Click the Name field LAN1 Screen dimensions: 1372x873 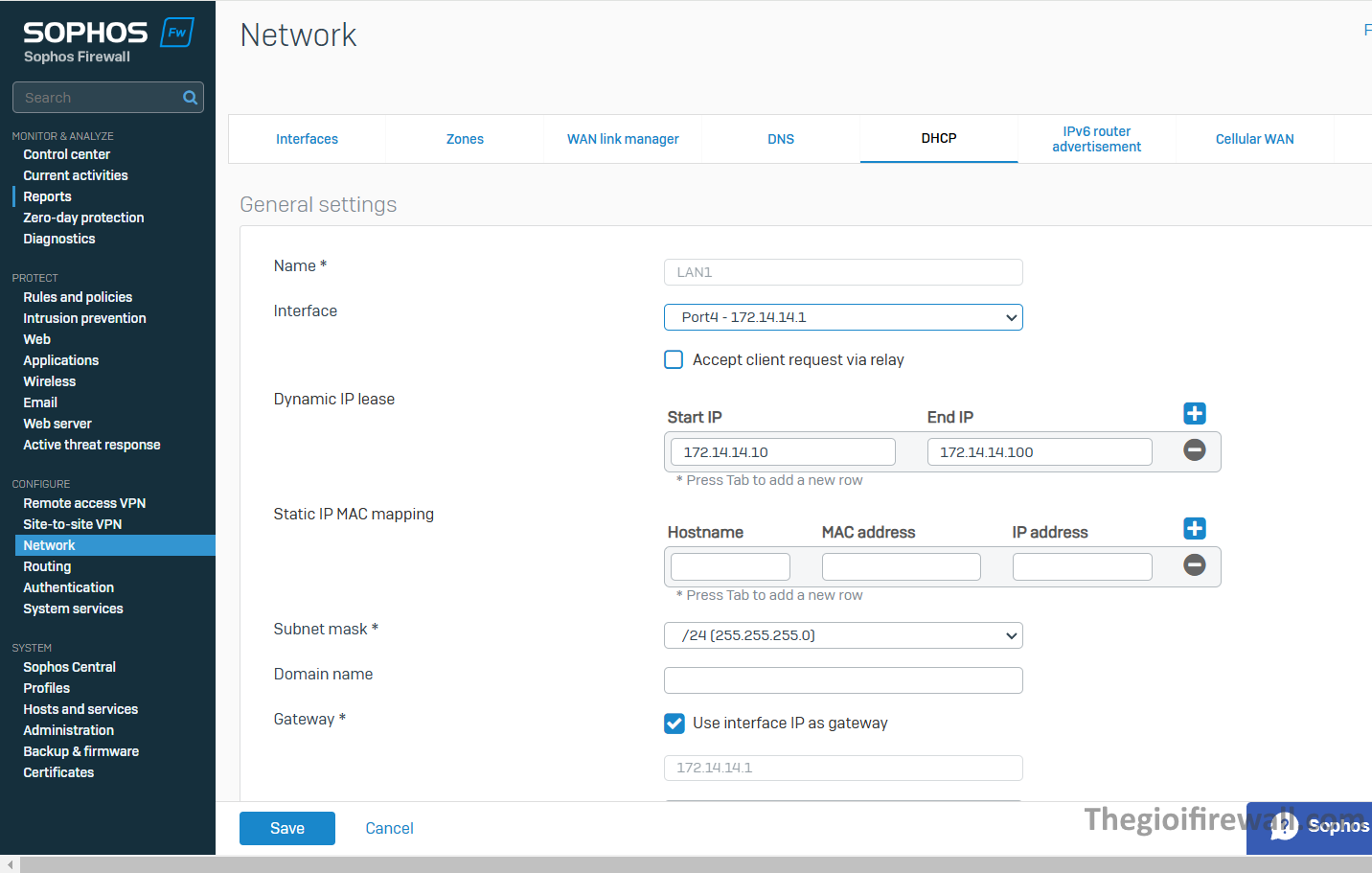point(843,272)
